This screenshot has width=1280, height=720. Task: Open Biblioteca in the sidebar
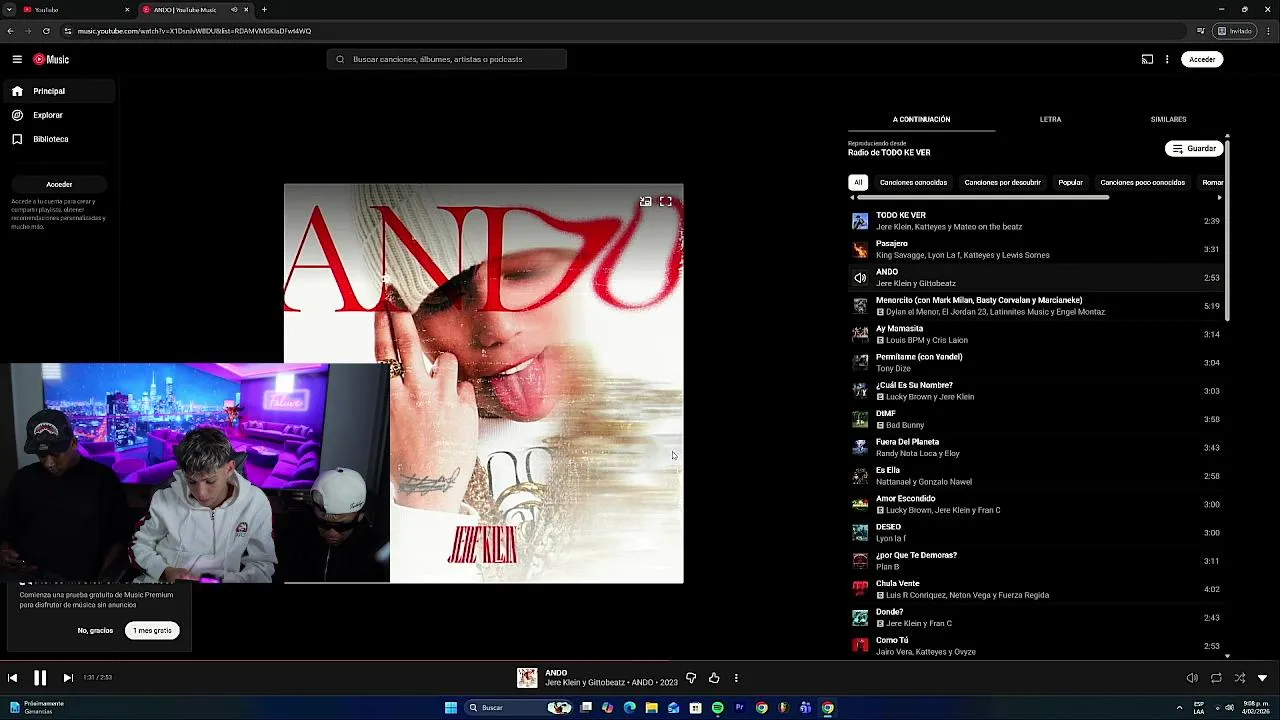[59, 139]
